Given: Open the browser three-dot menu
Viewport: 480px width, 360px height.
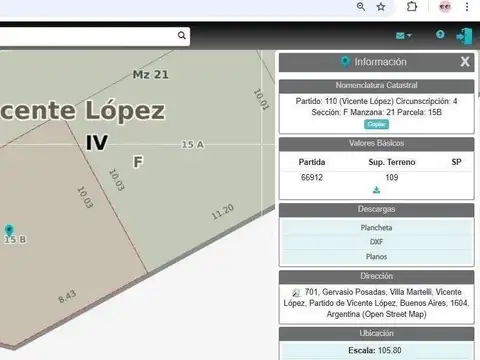Looking at the screenshot, I should coord(467,7).
